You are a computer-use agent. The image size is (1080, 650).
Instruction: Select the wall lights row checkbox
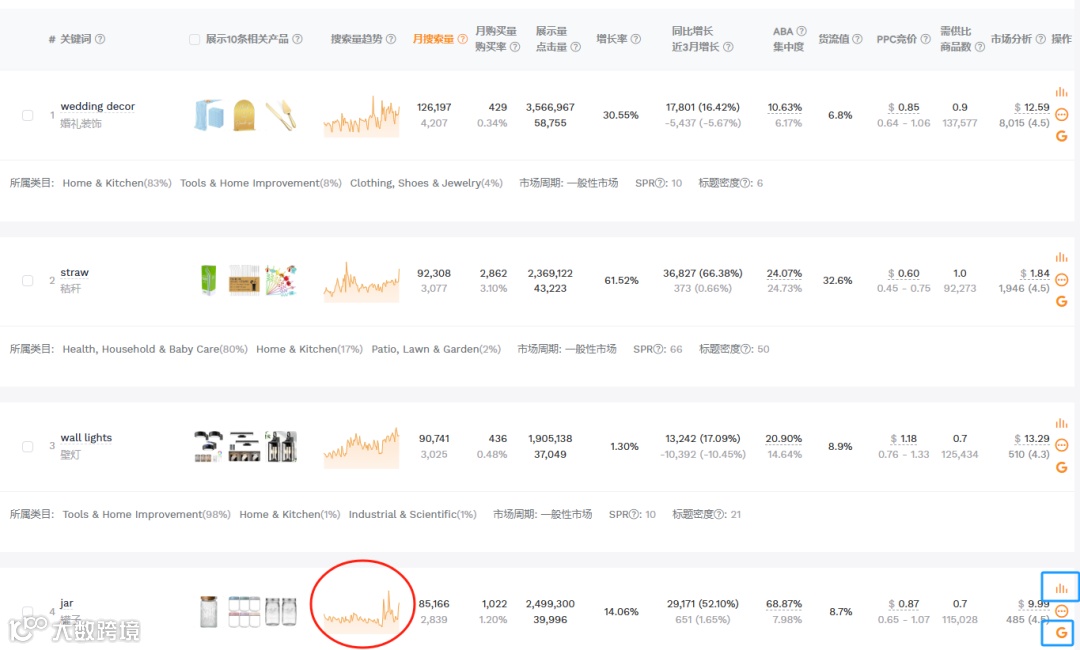click(x=28, y=446)
